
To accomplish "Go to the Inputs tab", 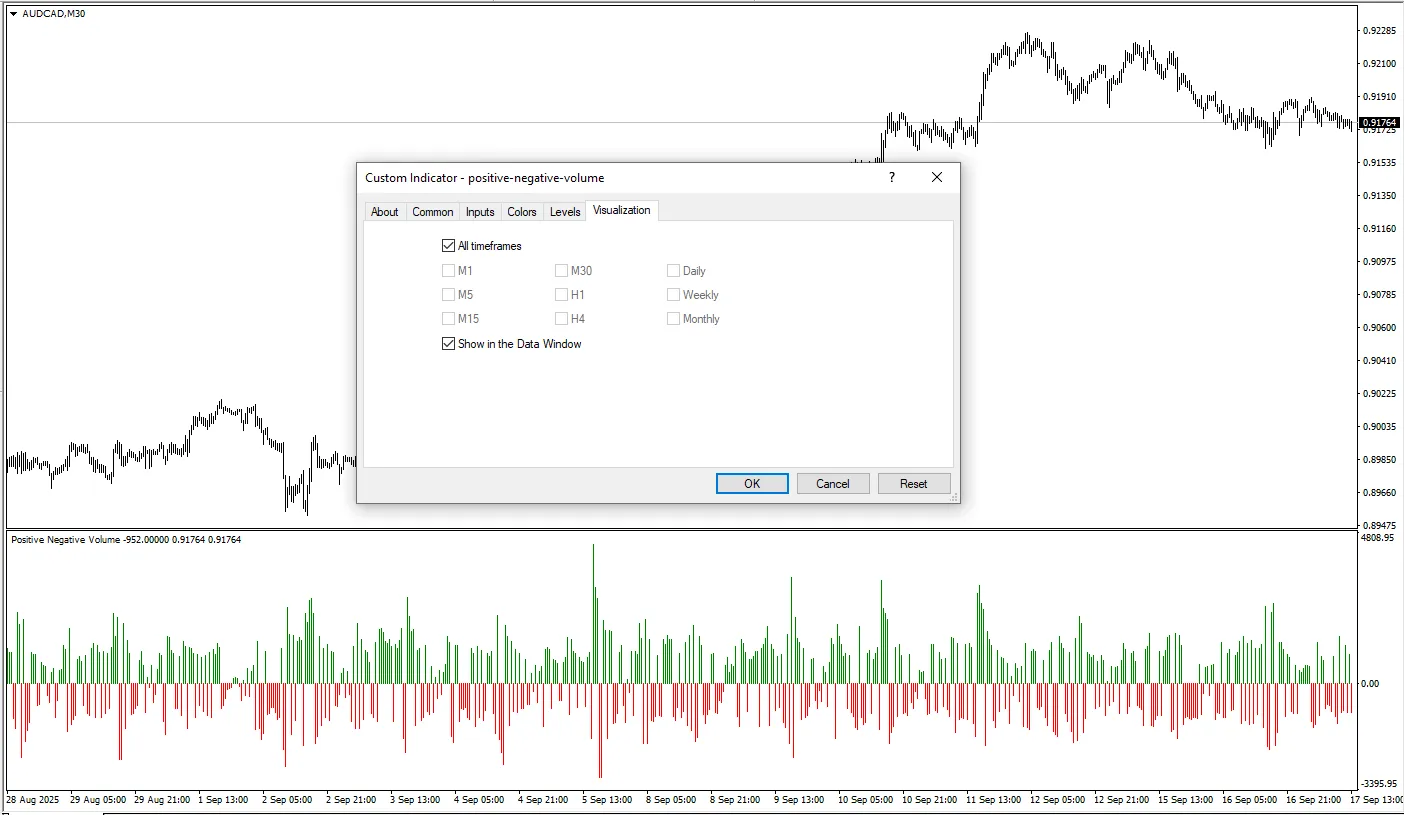I will 480,212.
